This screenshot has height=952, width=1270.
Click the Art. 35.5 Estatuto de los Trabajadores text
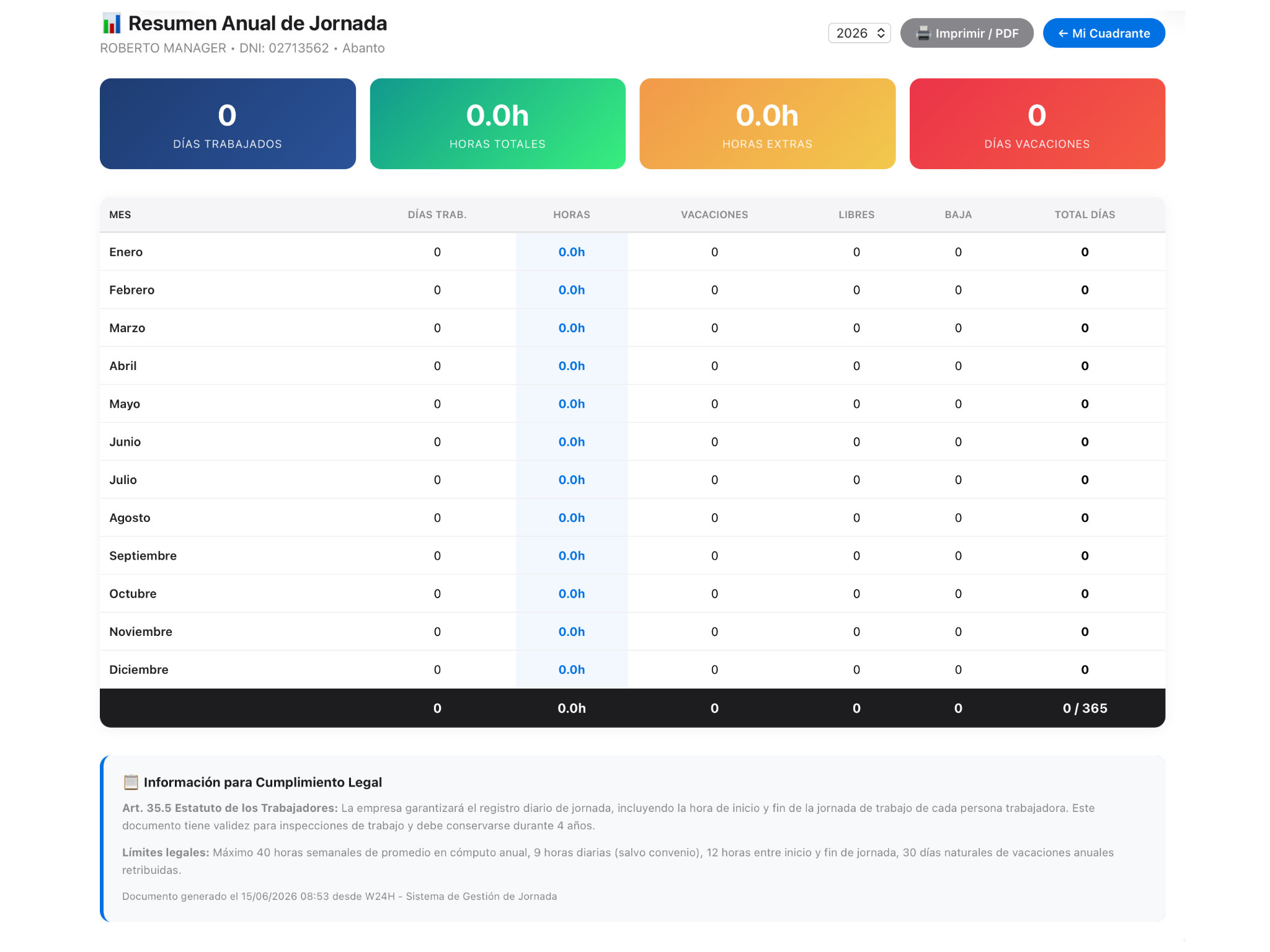pos(230,808)
